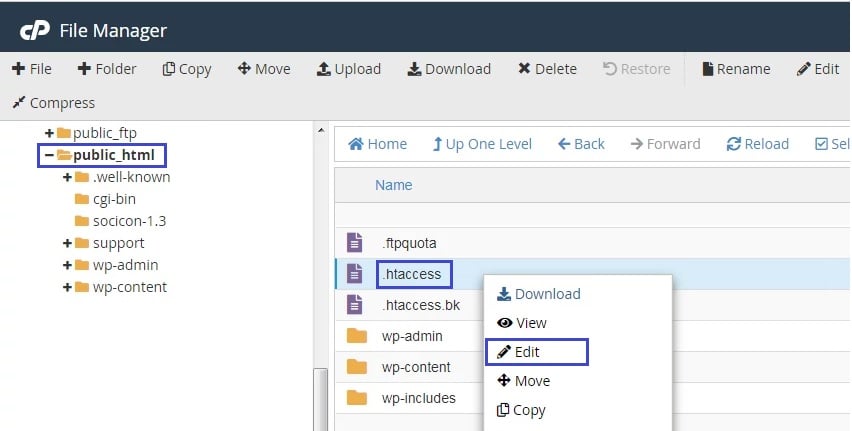Click the tree panel scrollbar up arrow
The width and height of the screenshot is (852, 431).
[x=321, y=130]
